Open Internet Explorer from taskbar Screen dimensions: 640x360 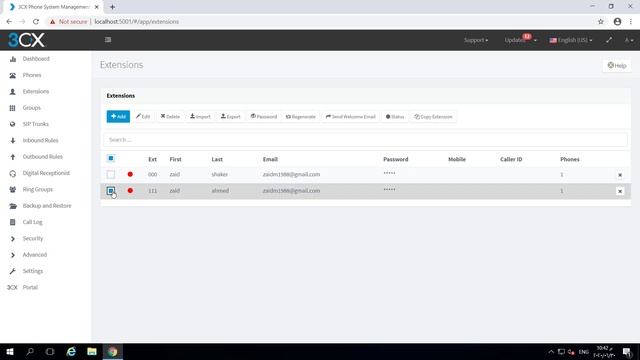(x=71, y=352)
